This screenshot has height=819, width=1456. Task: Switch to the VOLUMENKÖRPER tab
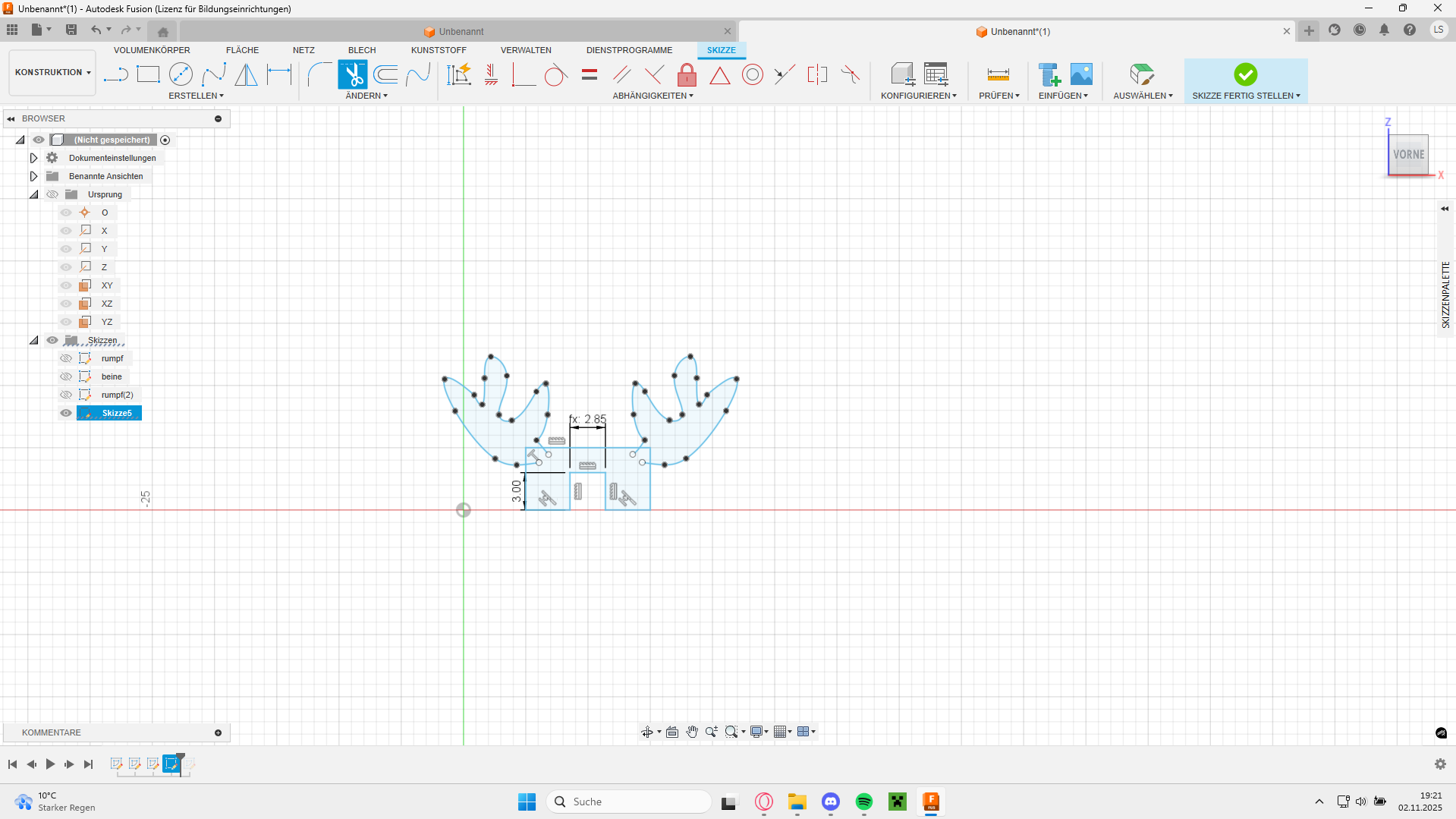[x=152, y=50]
